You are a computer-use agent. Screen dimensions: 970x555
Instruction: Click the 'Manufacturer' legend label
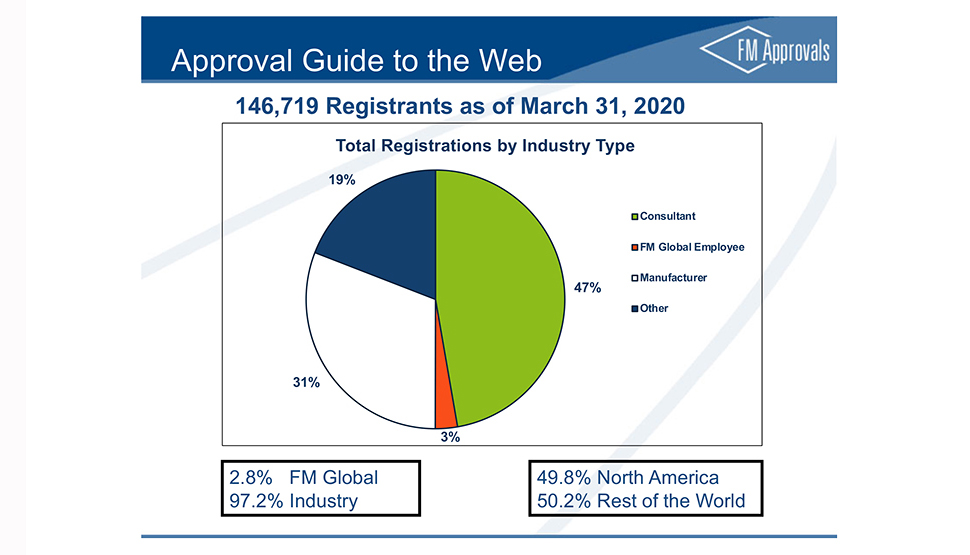673,278
